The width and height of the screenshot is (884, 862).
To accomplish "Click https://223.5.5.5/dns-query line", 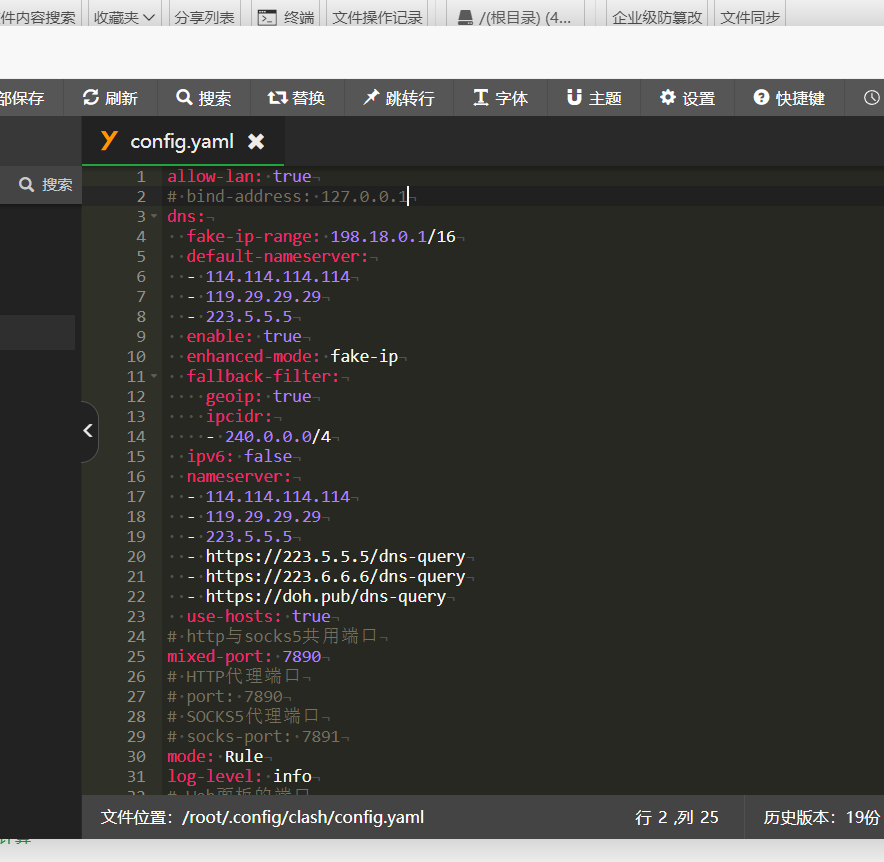I will click(335, 556).
